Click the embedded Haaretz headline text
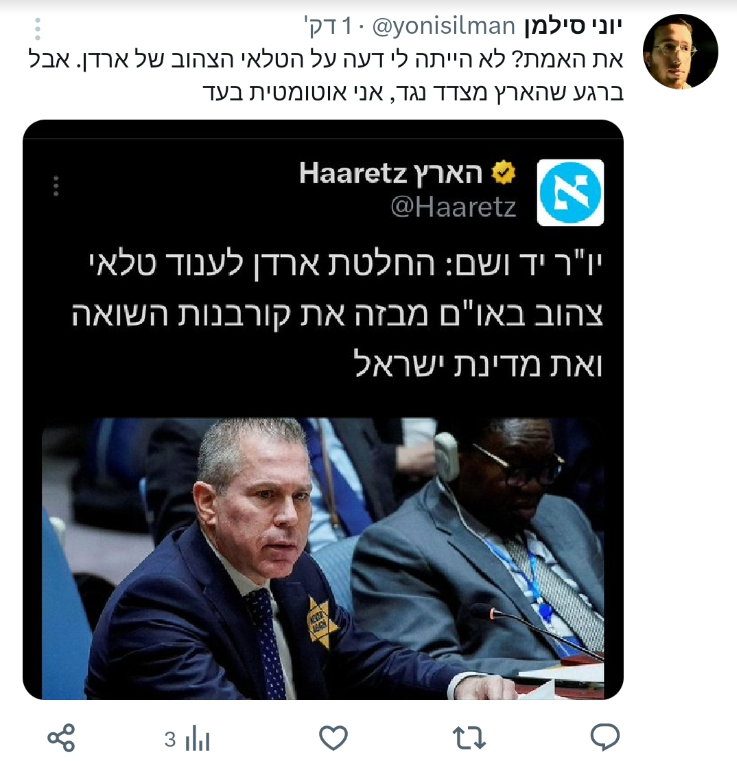The height and width of the screenshot is (761, 737). click(x=337, y=314)
